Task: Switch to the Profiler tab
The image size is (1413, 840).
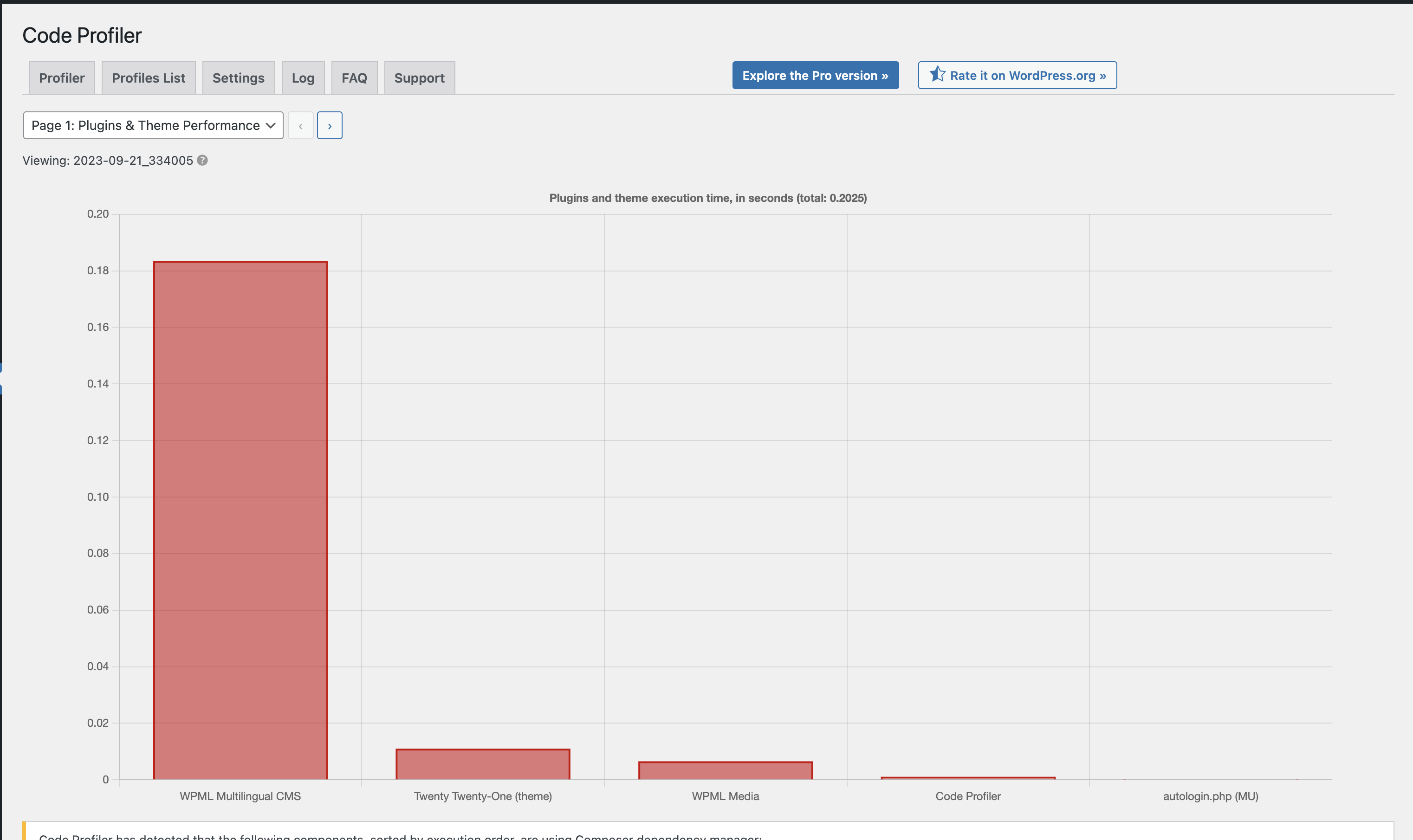Action: [x=61, y=78]
